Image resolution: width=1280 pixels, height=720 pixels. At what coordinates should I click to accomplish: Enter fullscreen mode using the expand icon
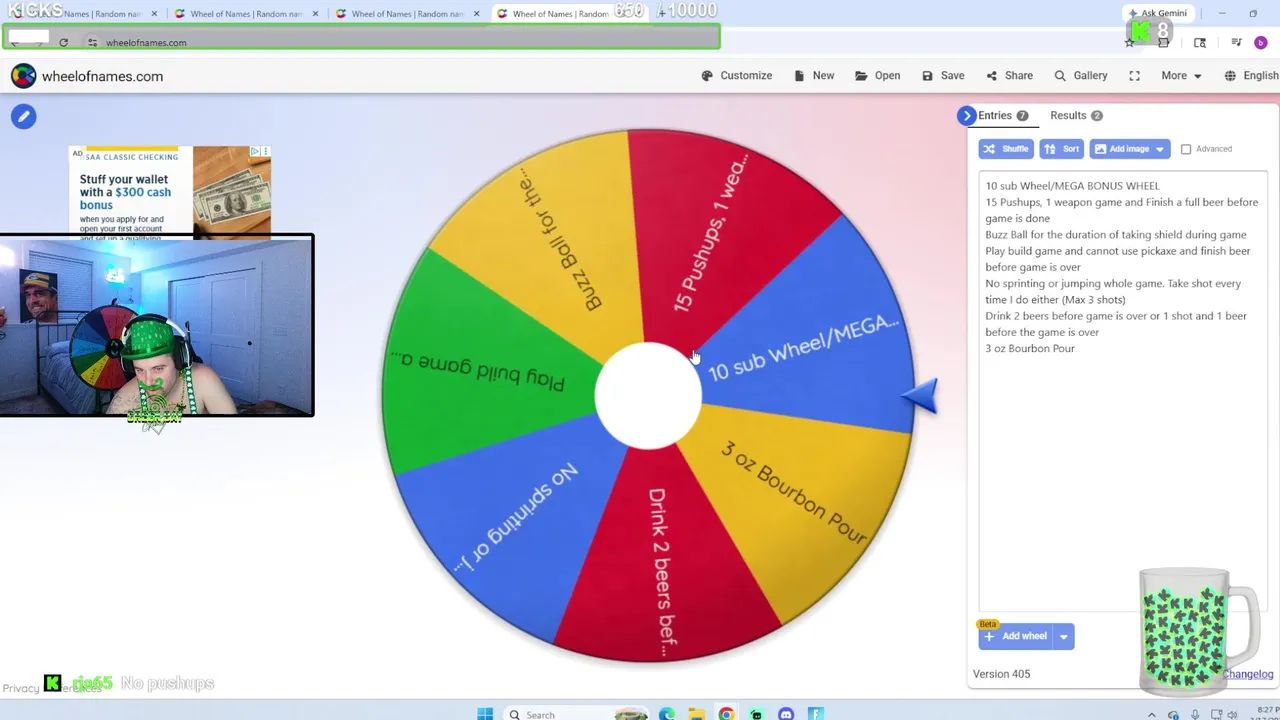tap(1134, 76)
